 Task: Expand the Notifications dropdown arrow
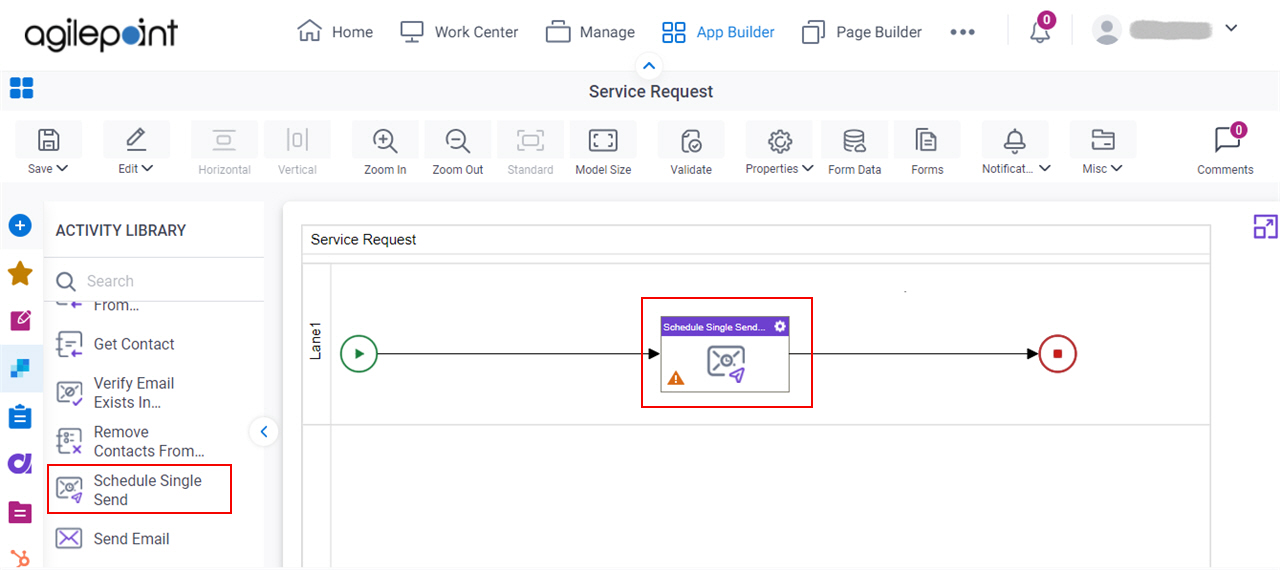pyautogui.click(x=1045, y=169)
